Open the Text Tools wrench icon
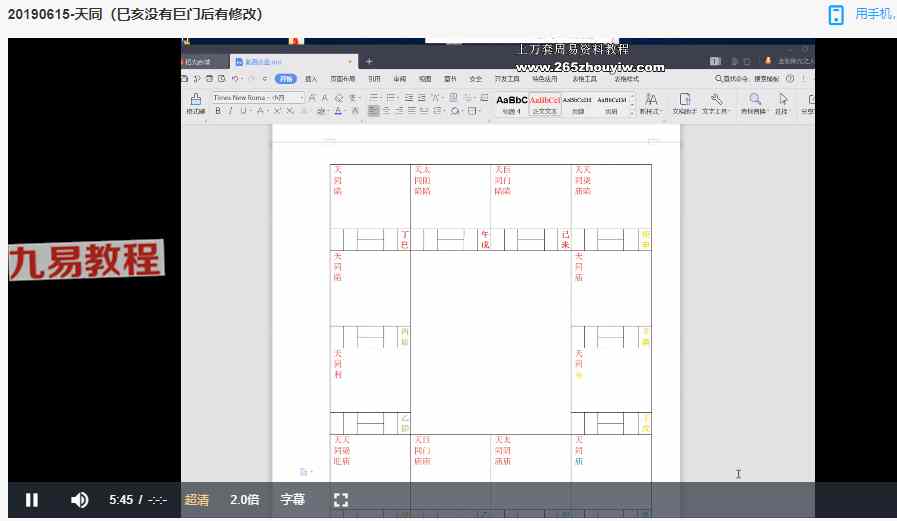This screenshot has width=897, height=521. point(716,99)
